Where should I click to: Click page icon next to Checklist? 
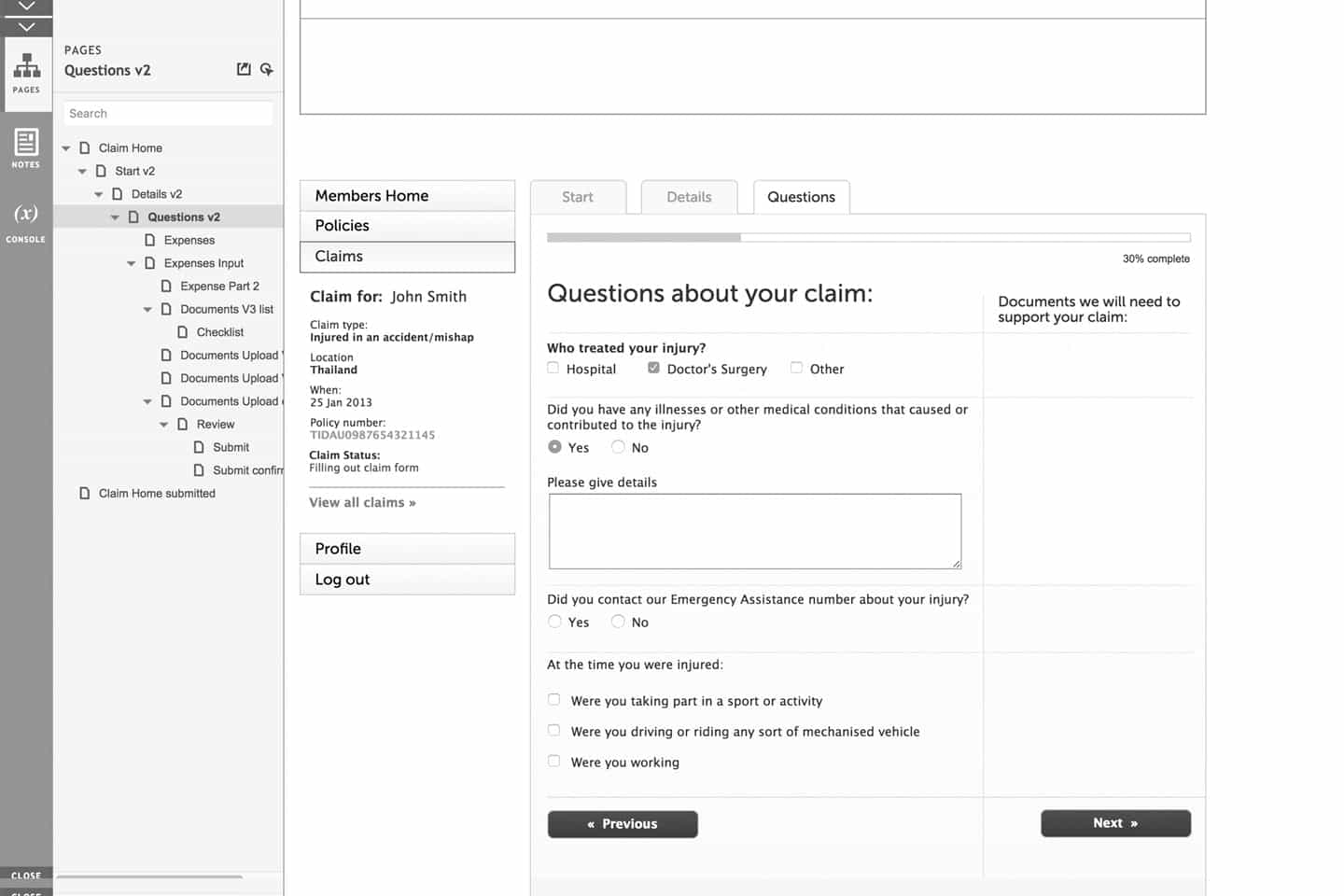pyautogui.click(x=183, y=332)
